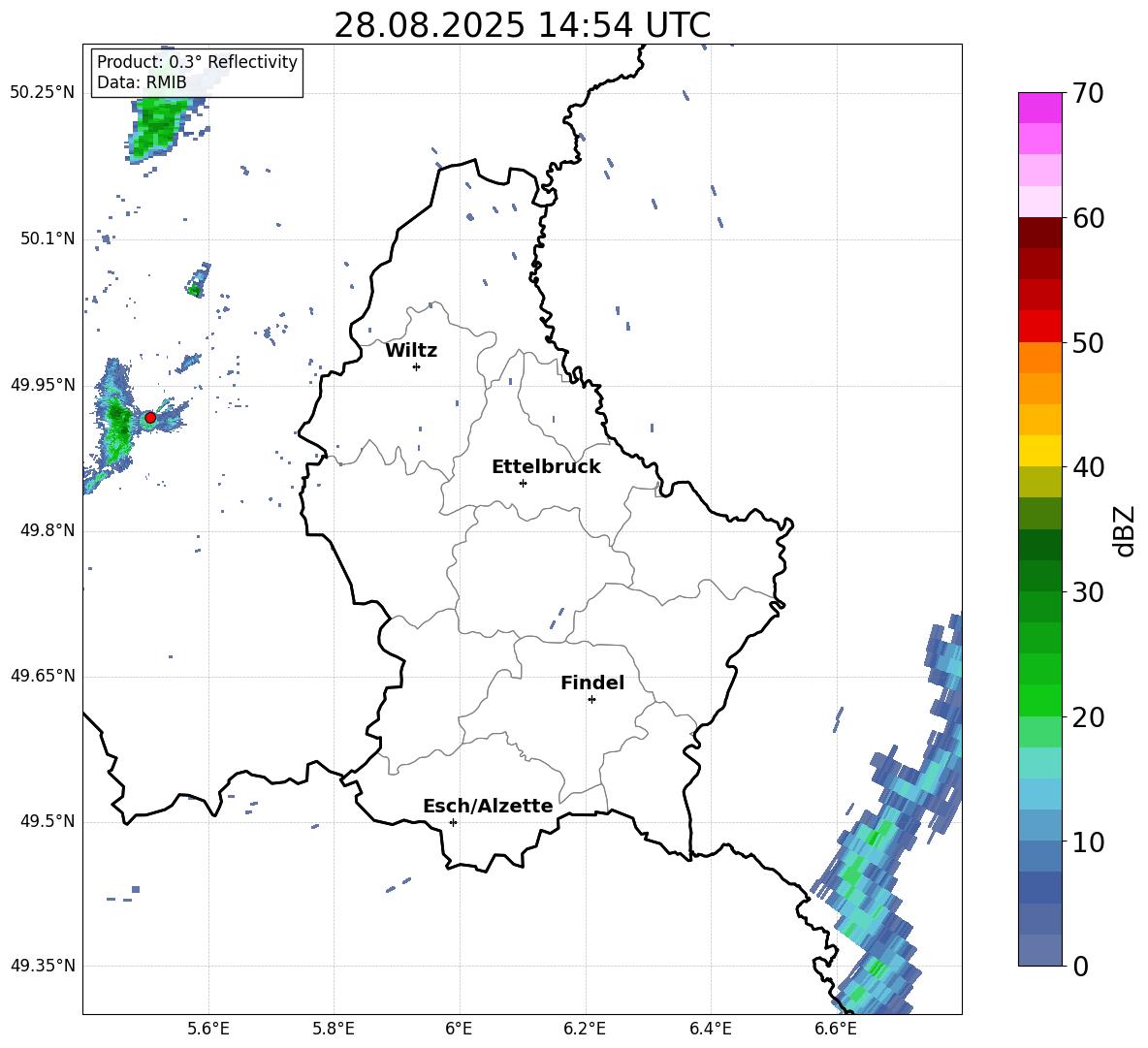Click the bright red colorbar segment above 50

pos(1039,327)
